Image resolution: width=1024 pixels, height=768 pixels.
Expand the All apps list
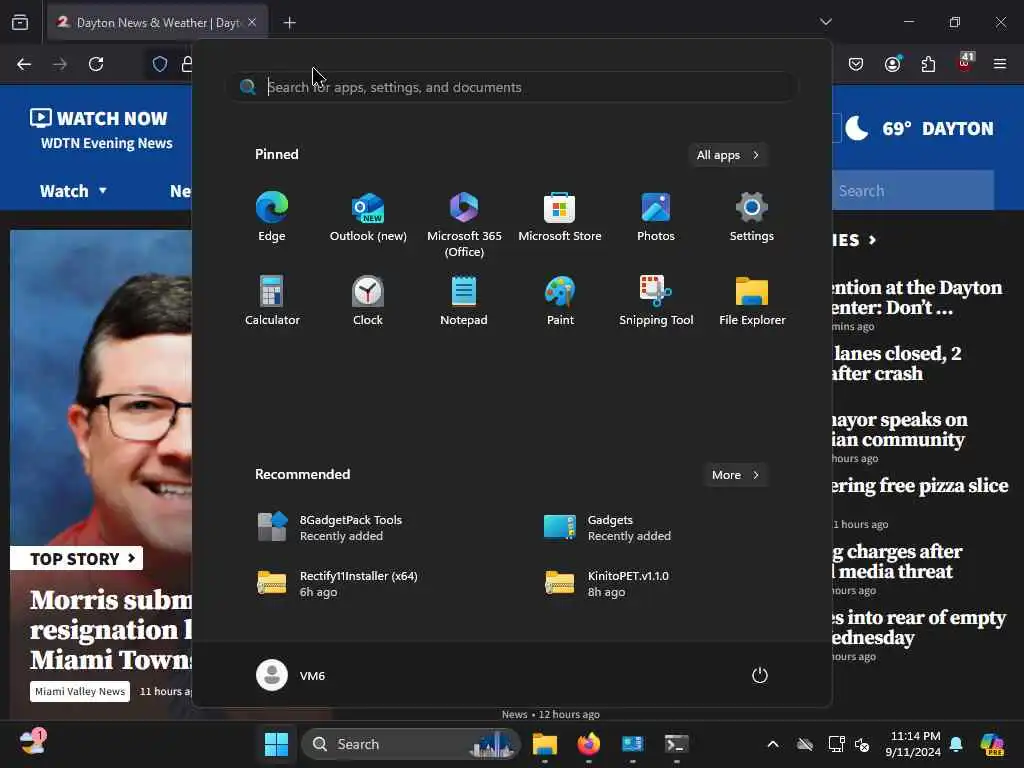pos(728,155)
